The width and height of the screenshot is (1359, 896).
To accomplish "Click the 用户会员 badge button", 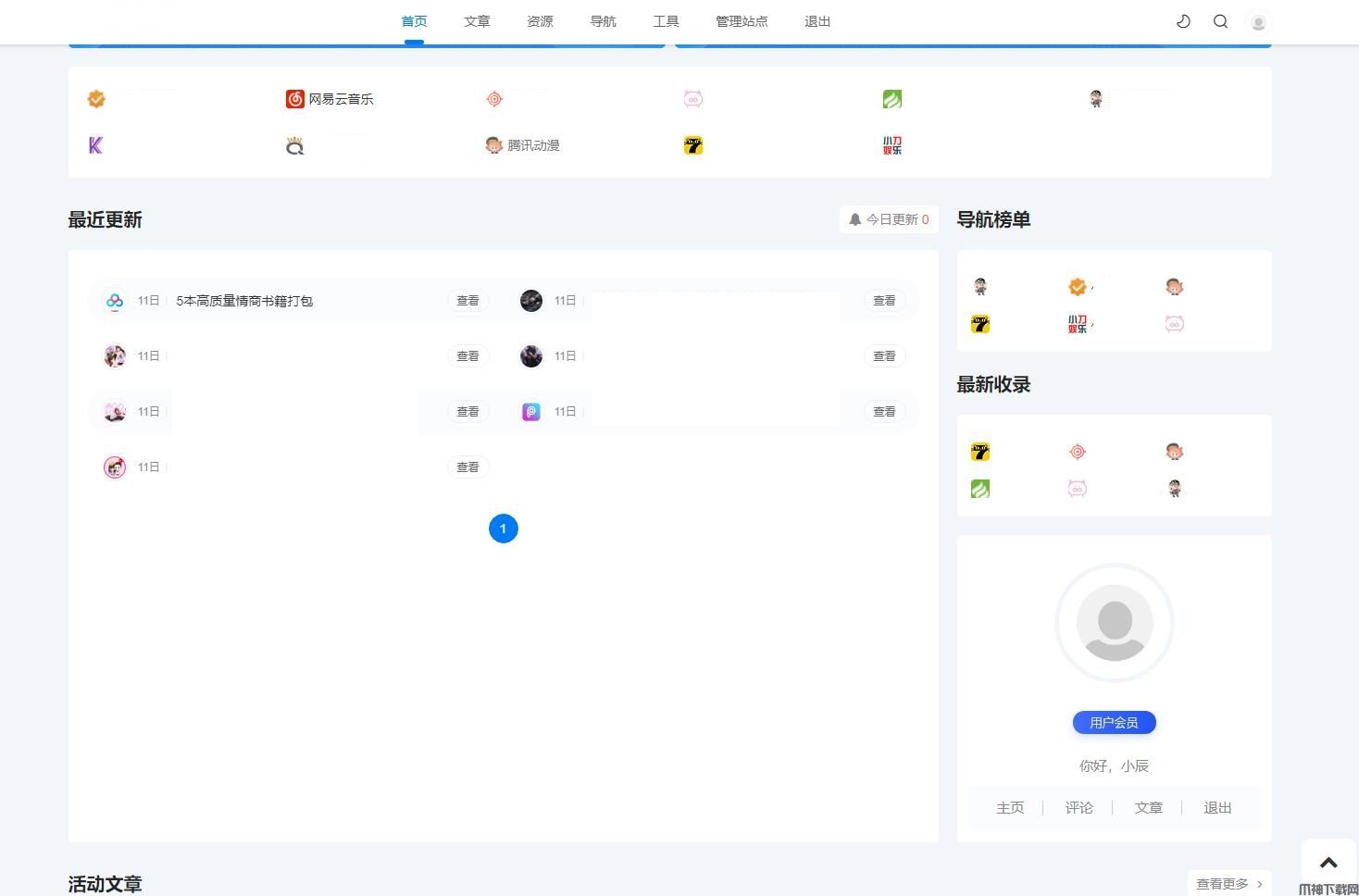I will [x=1115, y=723].
